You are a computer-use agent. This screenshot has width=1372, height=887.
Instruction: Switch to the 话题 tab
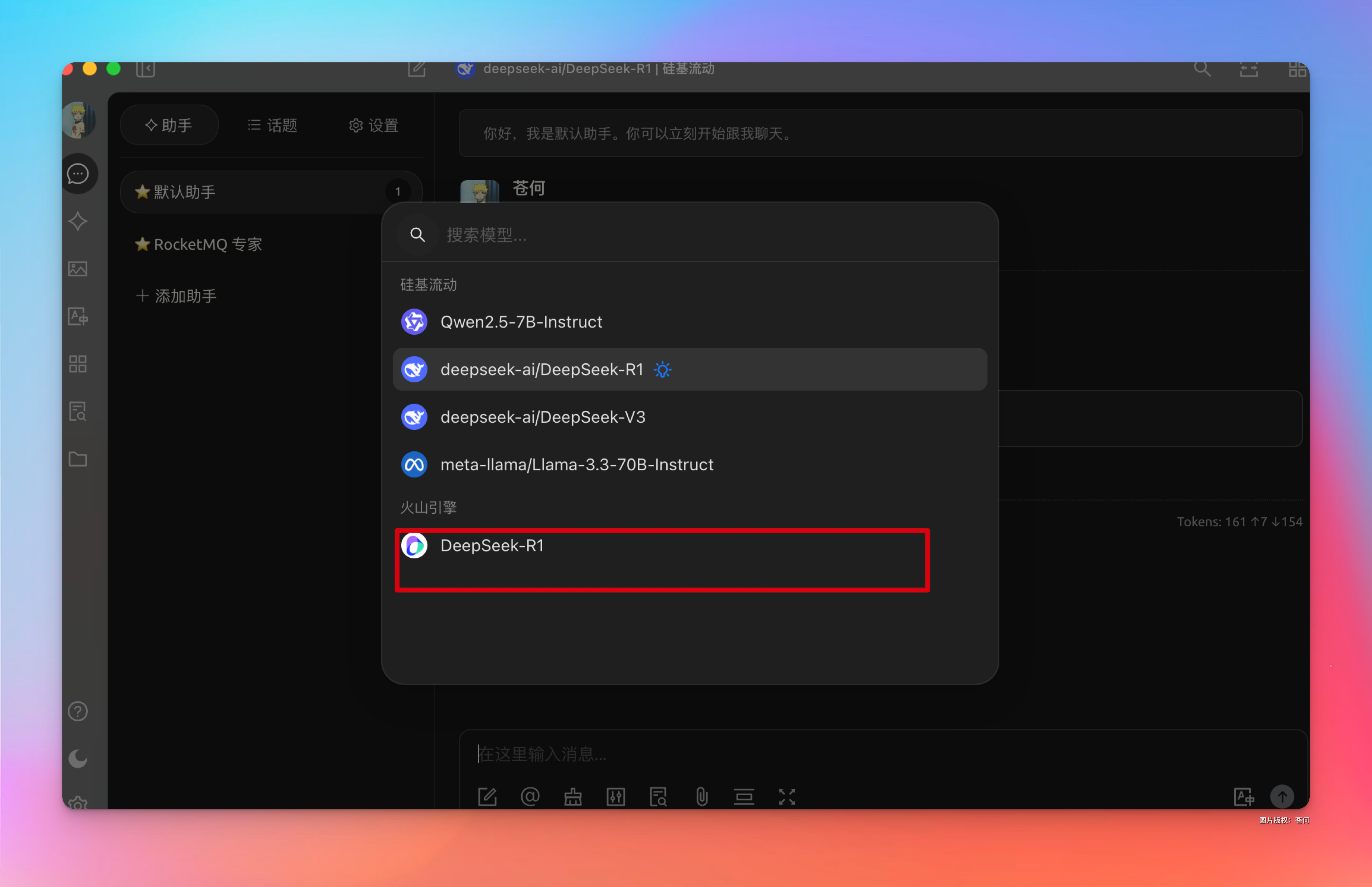point(272,125)
